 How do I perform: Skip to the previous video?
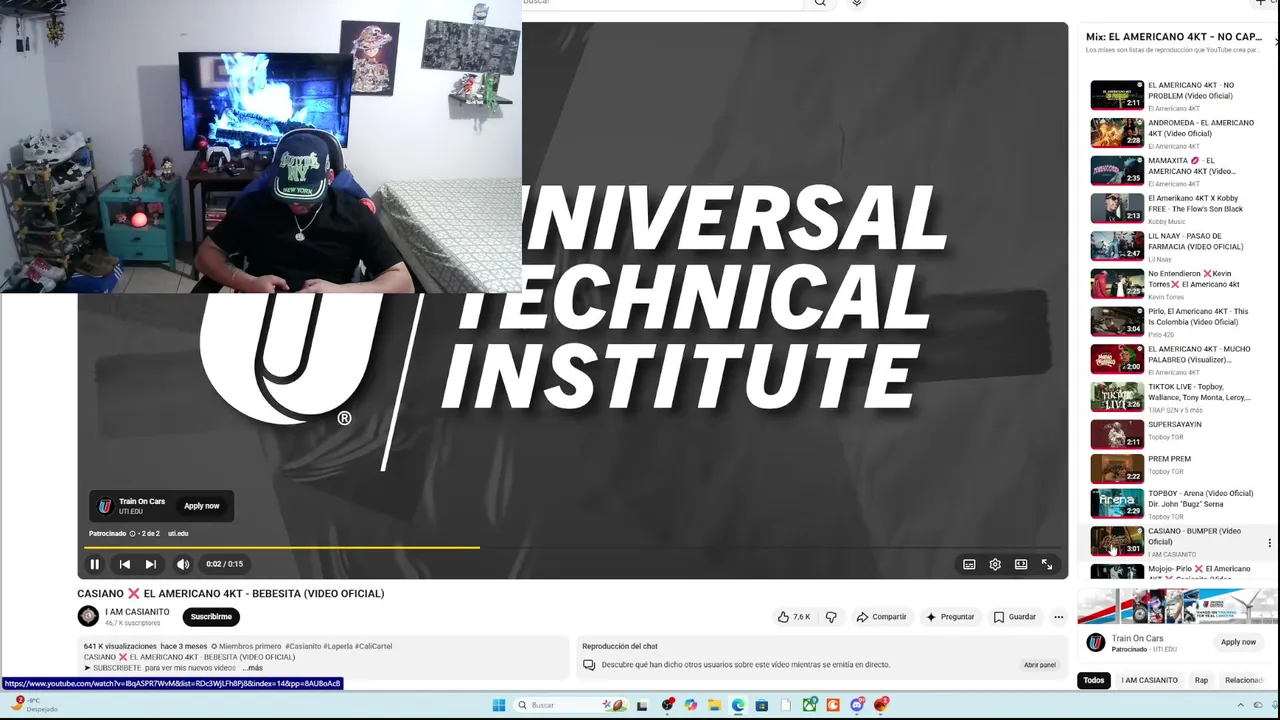coord(125,564)
